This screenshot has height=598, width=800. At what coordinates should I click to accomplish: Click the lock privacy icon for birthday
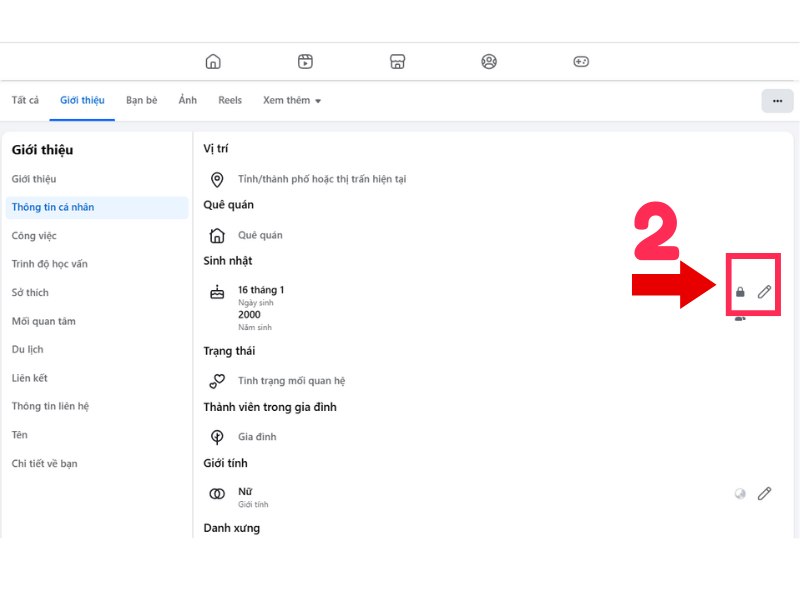(x=740, y=292)
